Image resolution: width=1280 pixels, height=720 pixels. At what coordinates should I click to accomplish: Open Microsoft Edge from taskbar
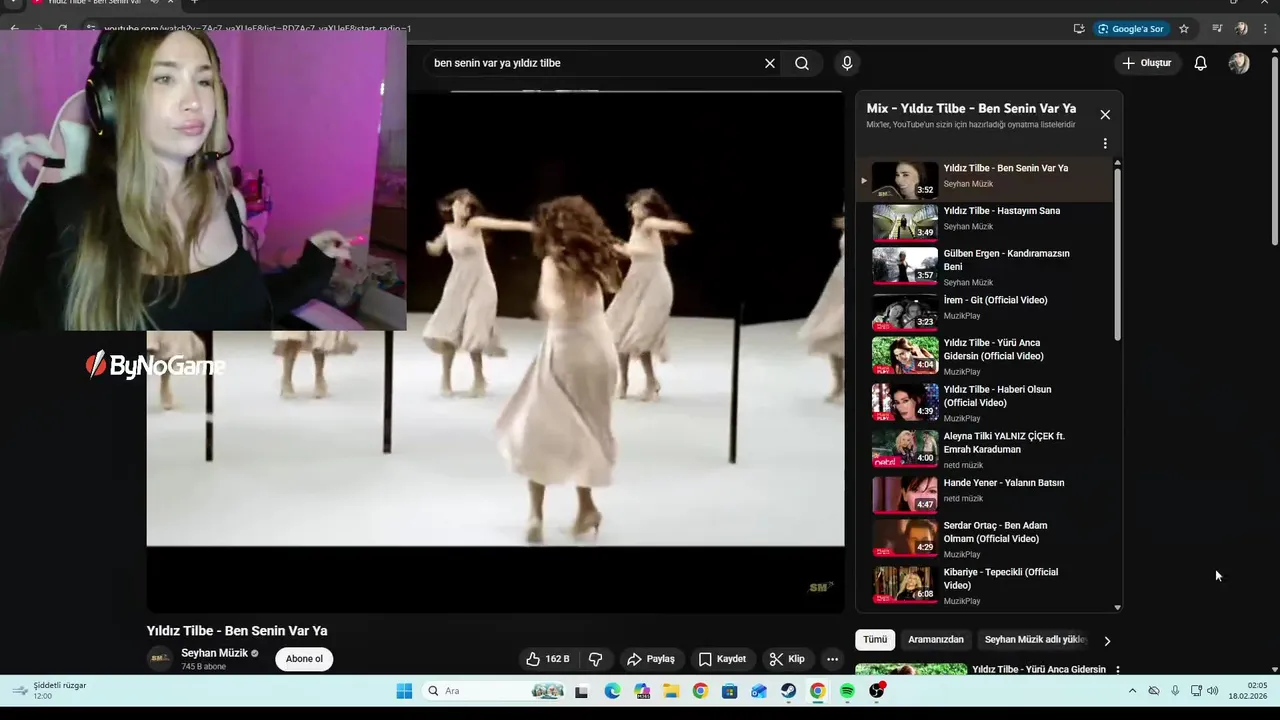point(613,691)
